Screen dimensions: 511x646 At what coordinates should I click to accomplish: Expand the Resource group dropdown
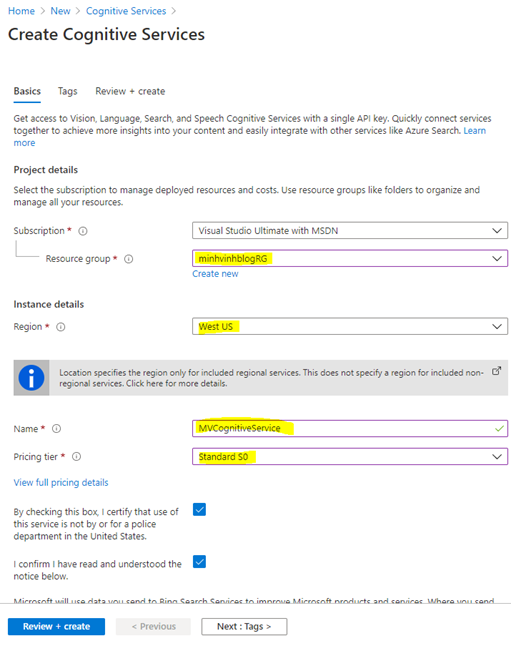(x=350, y=259)
